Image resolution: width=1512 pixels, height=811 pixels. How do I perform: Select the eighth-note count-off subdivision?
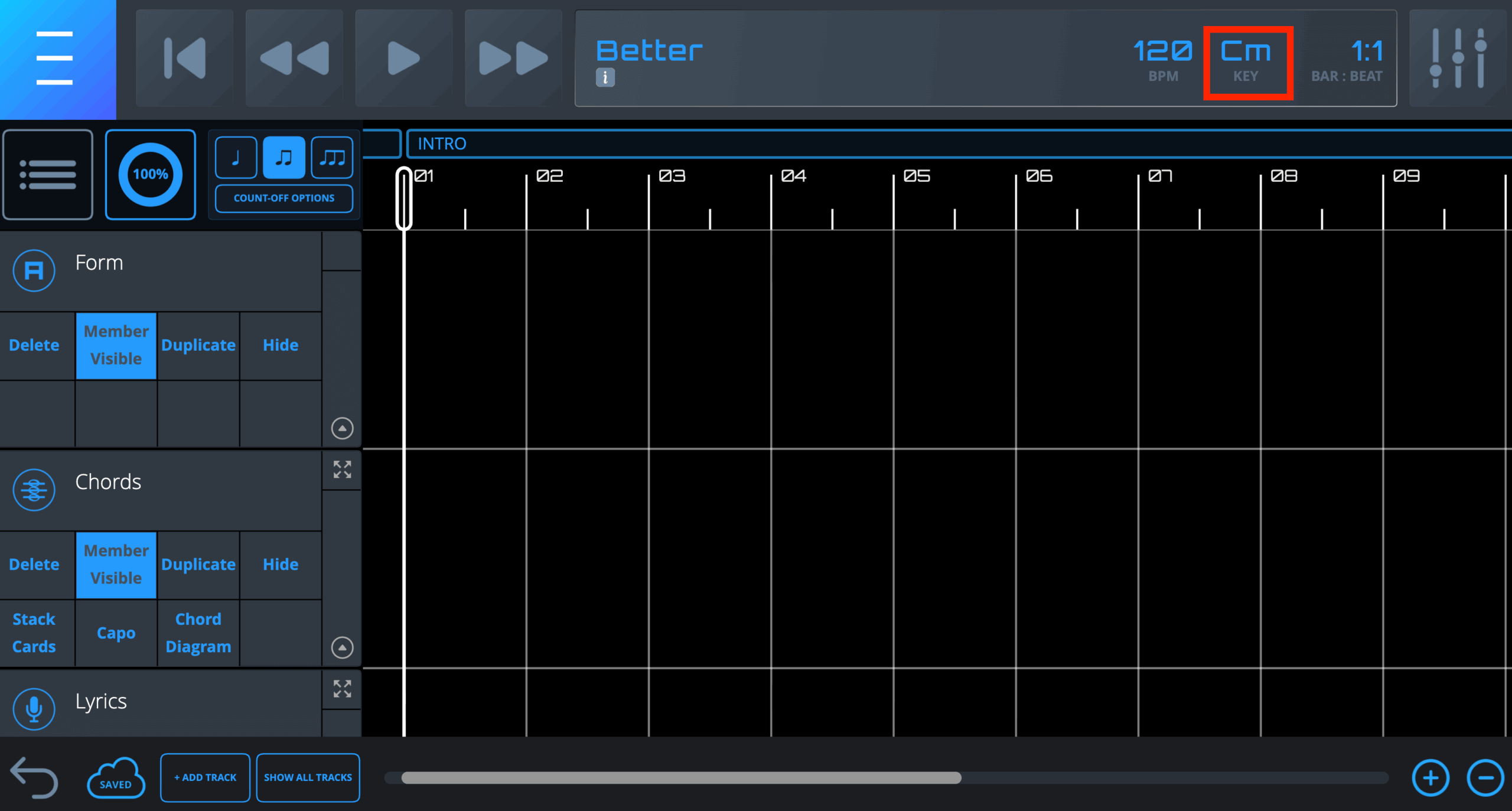click(x=283, y=157)
